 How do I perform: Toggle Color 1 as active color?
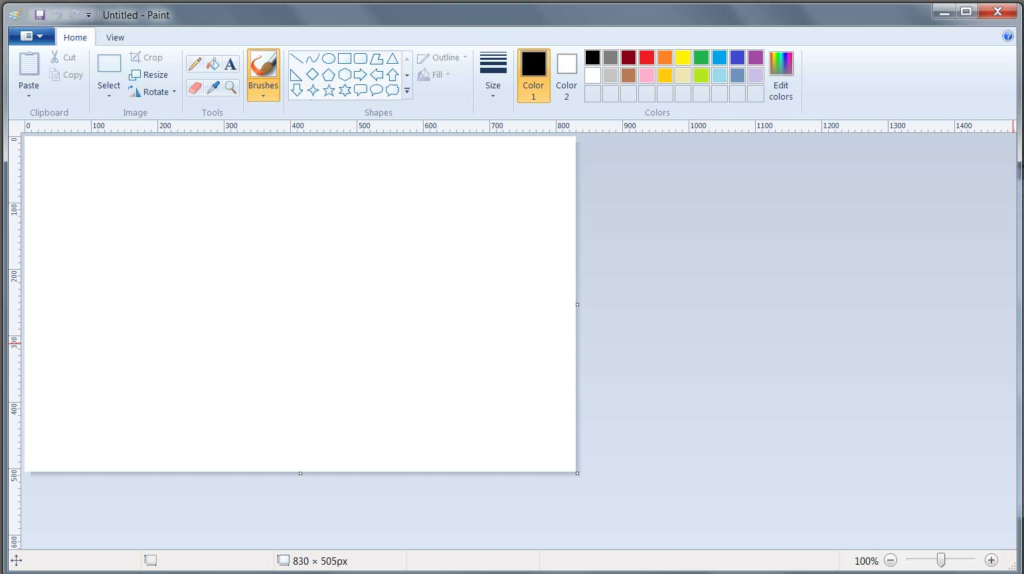(x=533, y=75)
